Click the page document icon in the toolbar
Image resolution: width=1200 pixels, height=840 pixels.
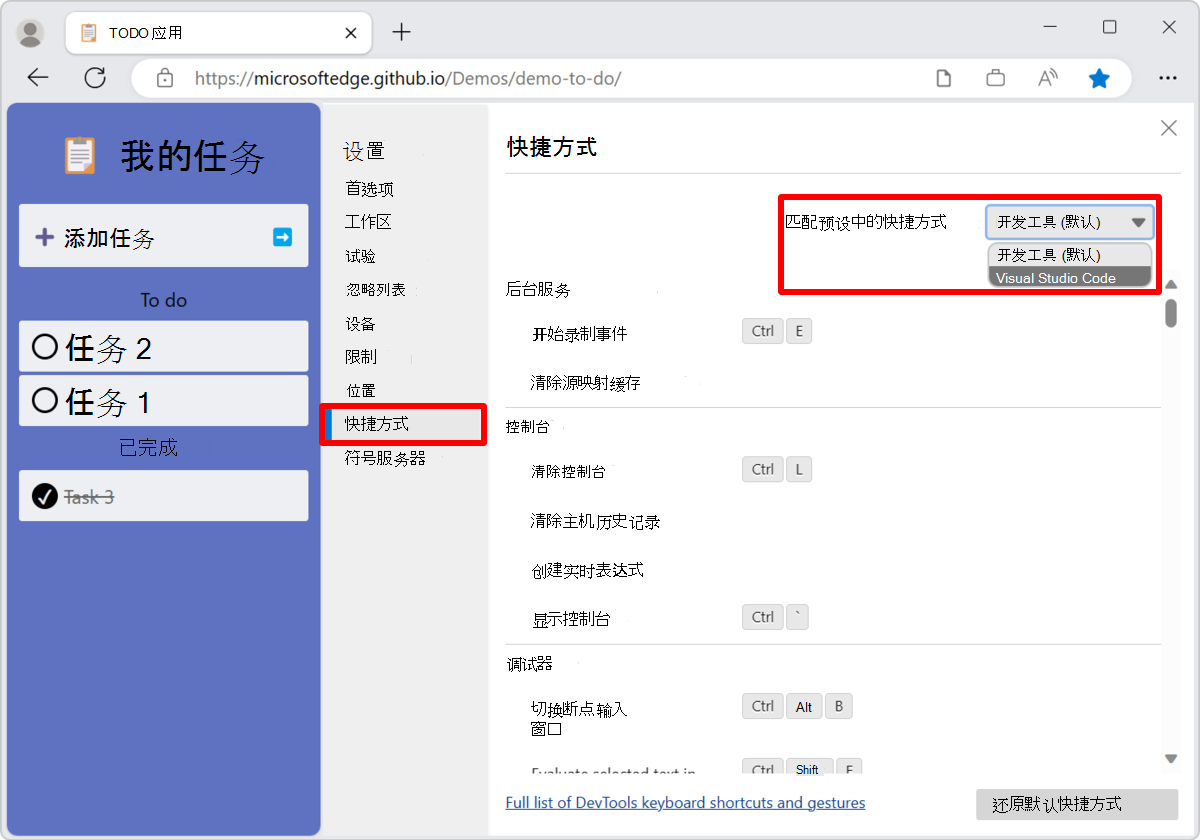(x=943, y=76)
